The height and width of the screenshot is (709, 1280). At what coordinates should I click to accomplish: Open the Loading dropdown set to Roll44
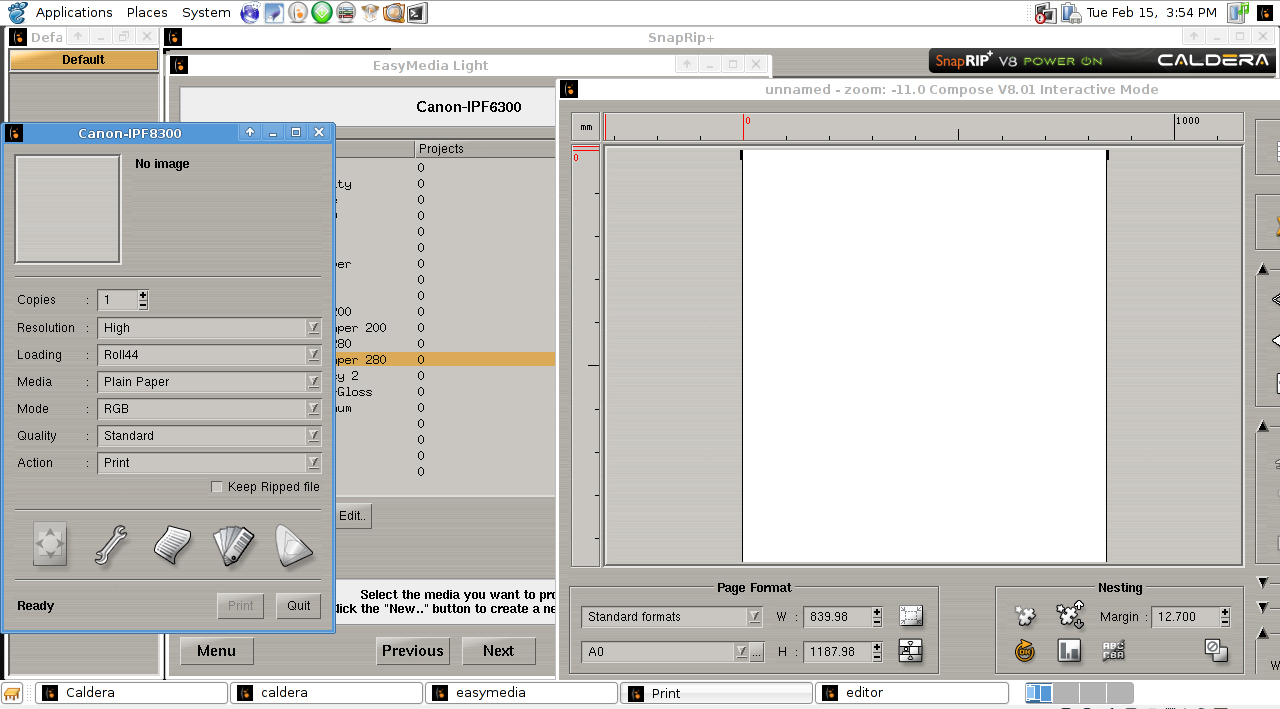tap(209, 355)
